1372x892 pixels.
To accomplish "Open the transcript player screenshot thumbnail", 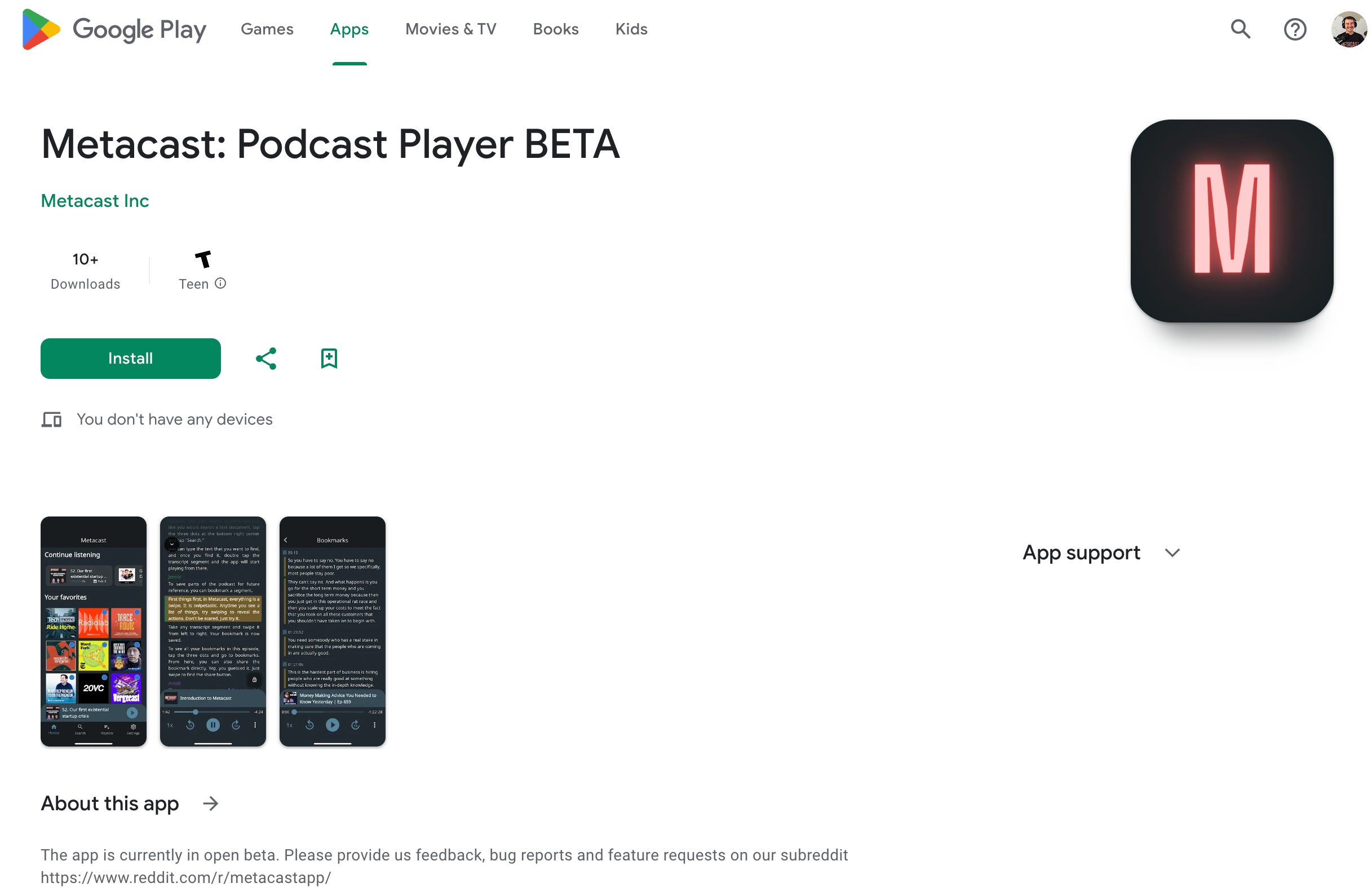I will coord(213,631).
